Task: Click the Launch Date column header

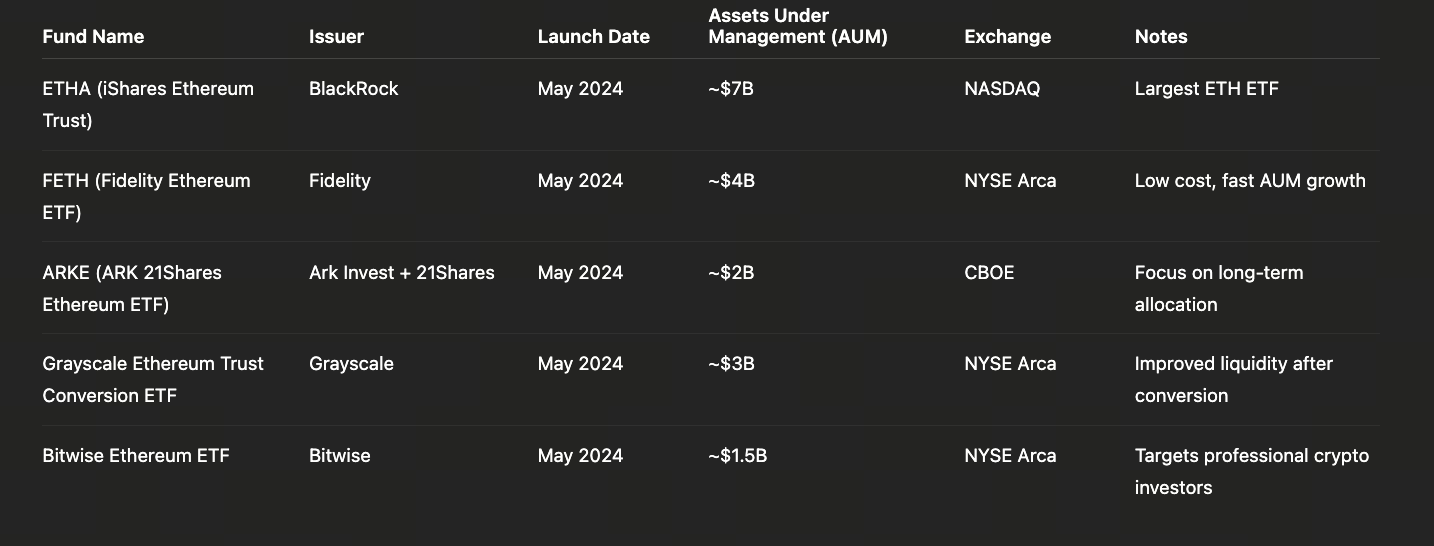Action: 593,37
